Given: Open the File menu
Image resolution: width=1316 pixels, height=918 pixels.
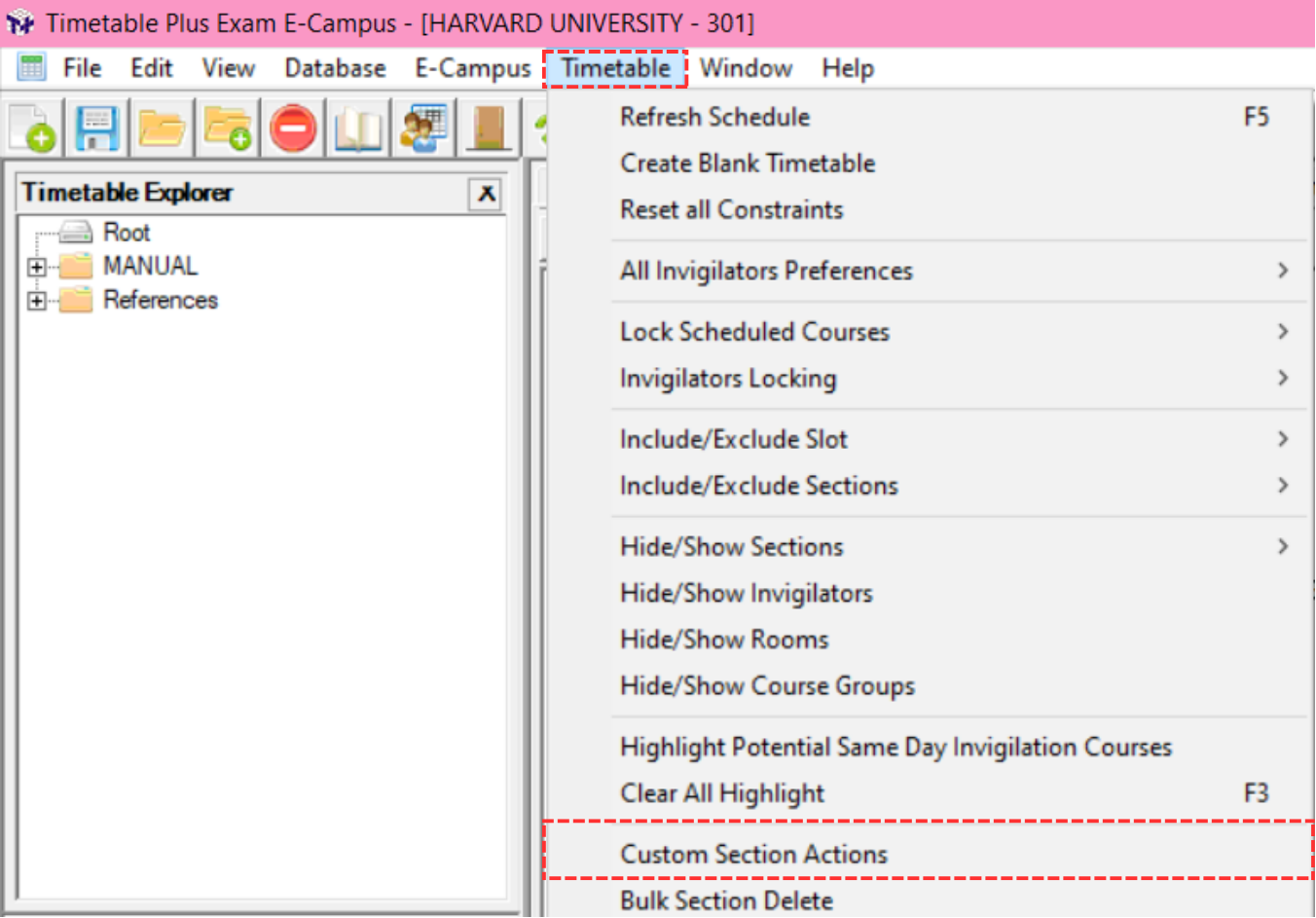Looking at the screenshot, I should pos(82,68).
